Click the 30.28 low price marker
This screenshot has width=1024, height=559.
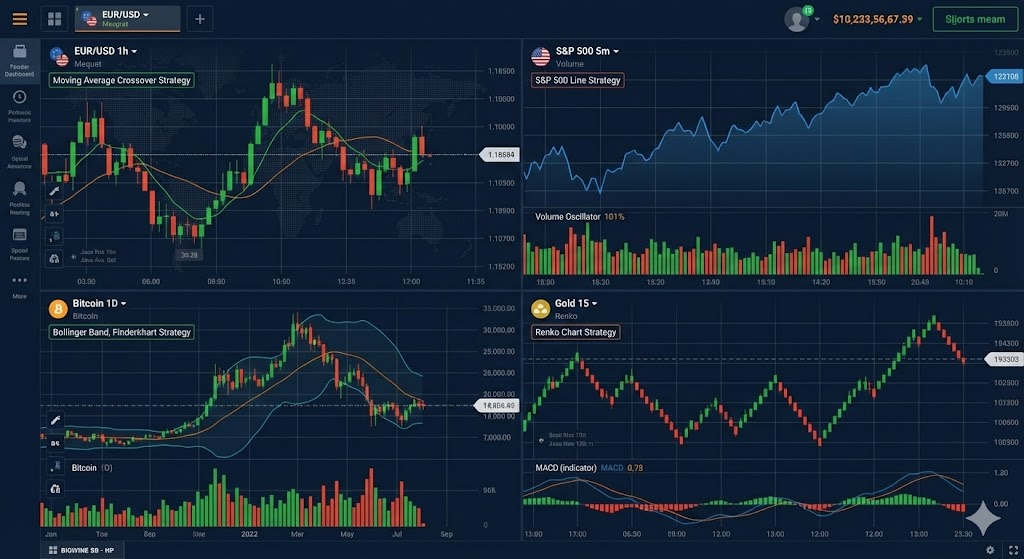click(x=189, y=255)
